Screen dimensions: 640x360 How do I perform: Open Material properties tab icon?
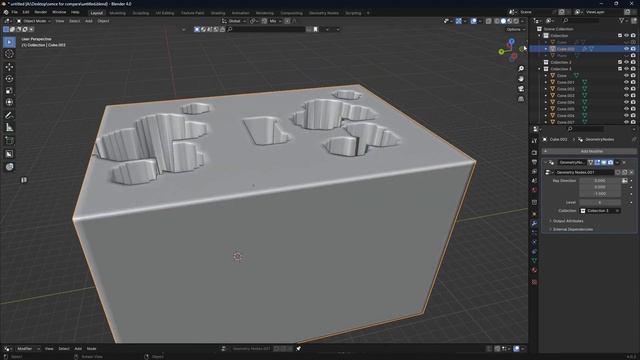pos(534,270)
